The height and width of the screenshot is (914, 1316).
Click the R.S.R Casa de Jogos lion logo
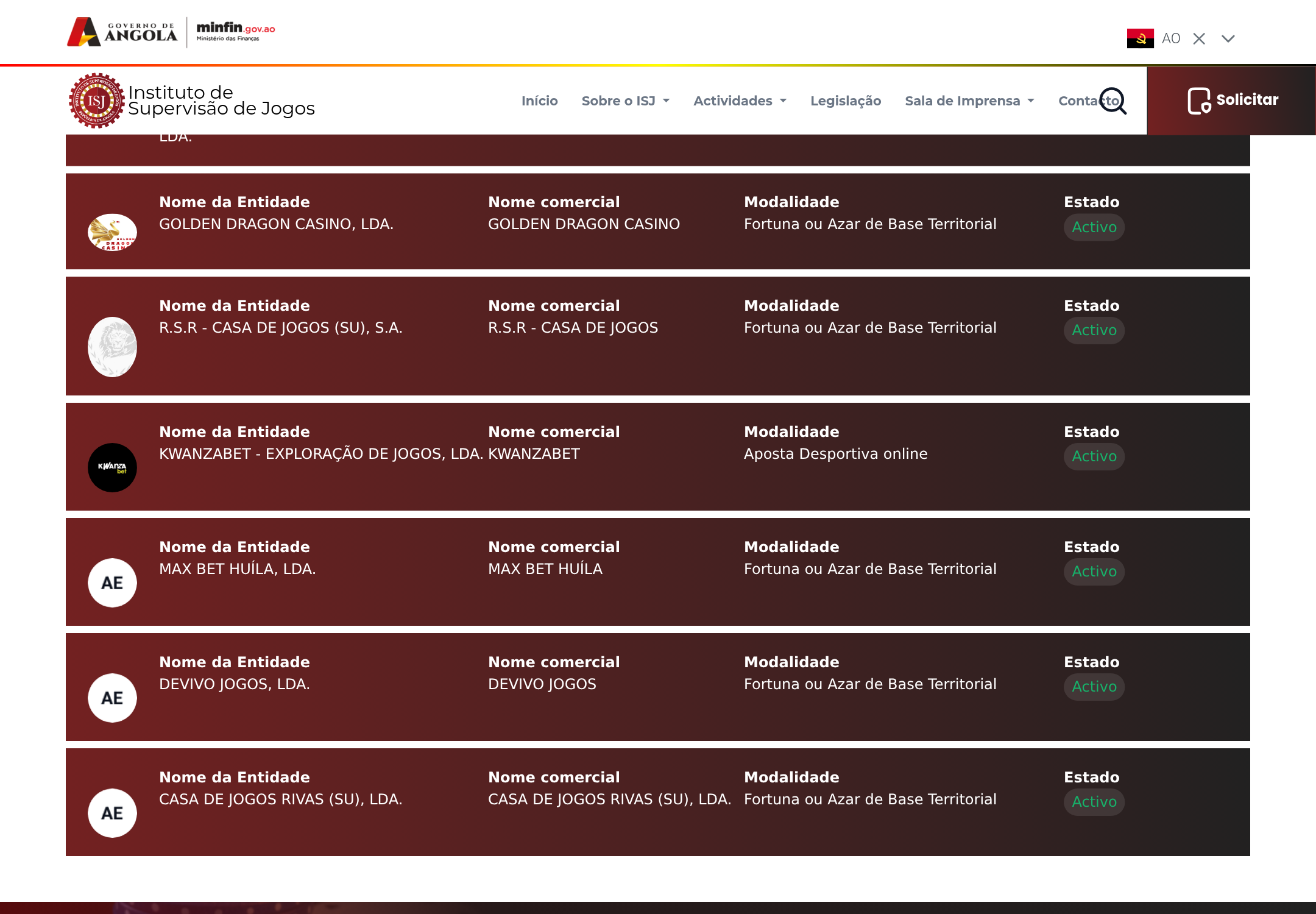[112, 347]
